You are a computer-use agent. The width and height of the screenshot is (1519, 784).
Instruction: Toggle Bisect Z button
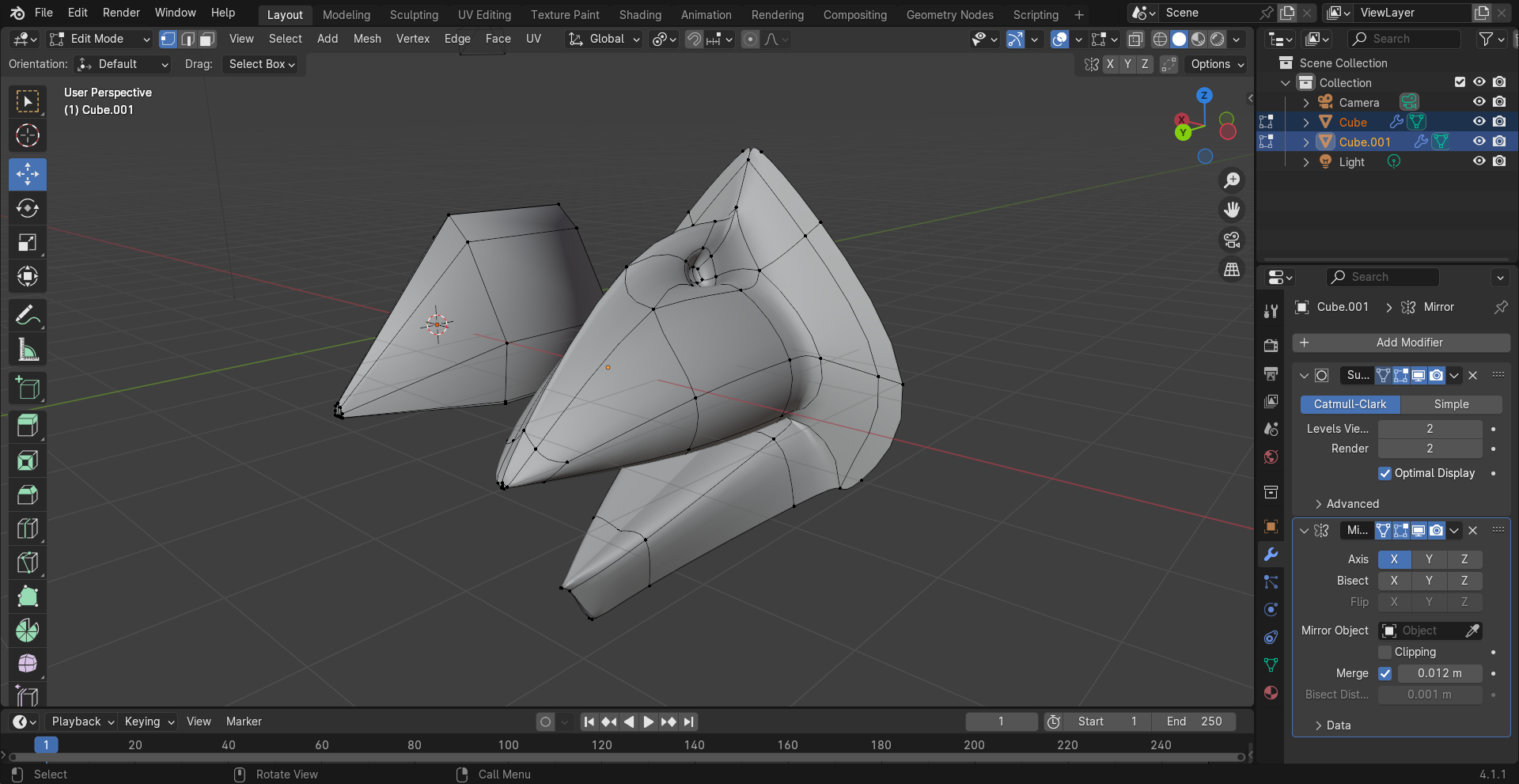1464,581
